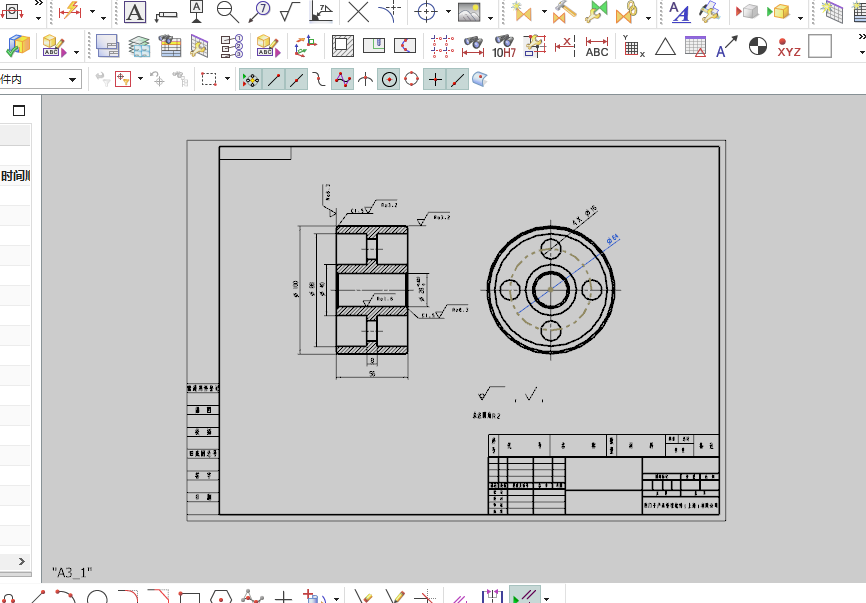Screen dimensions: 866x603
Task: Open the ABC cube edit dropdown arrow
Action: click(x=76, y=52)
